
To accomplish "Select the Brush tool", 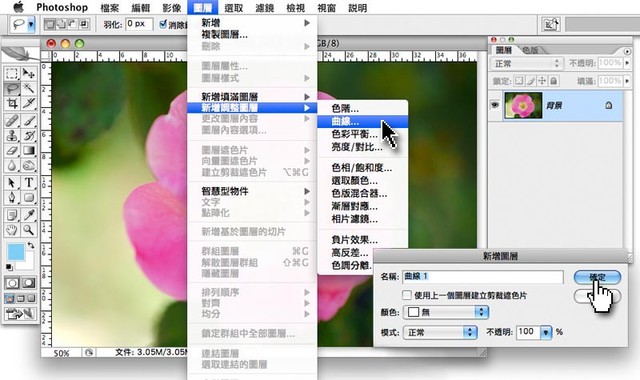I will pyautogui.click(x=29, y=121).
